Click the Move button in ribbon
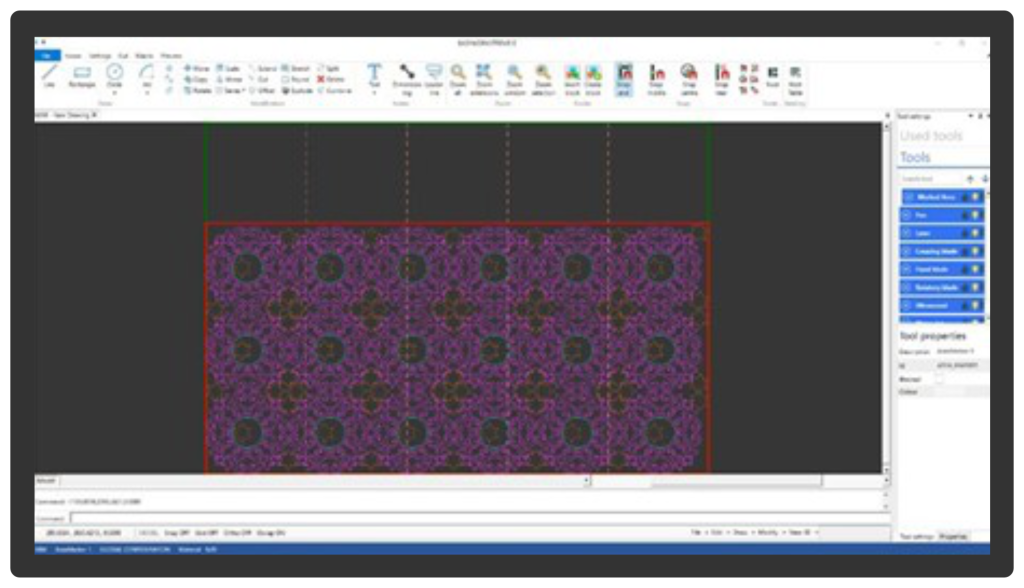Viewport: 1024px width, 588px height. [197, 68]
